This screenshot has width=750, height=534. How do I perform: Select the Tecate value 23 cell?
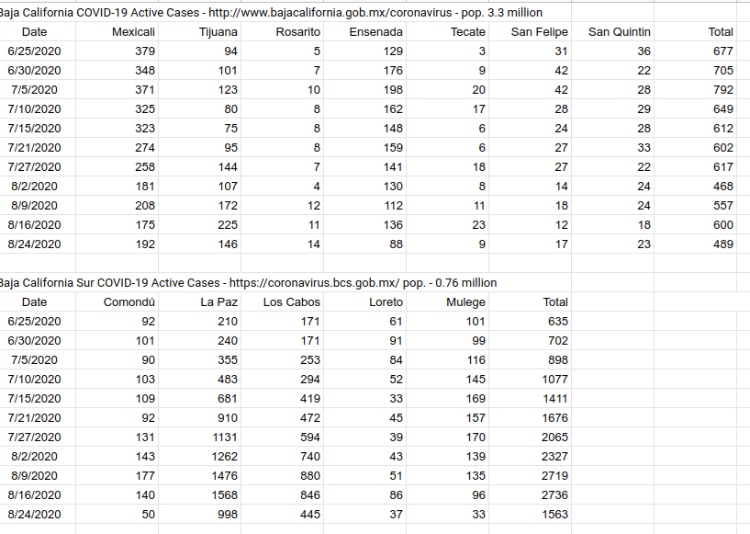447,225
